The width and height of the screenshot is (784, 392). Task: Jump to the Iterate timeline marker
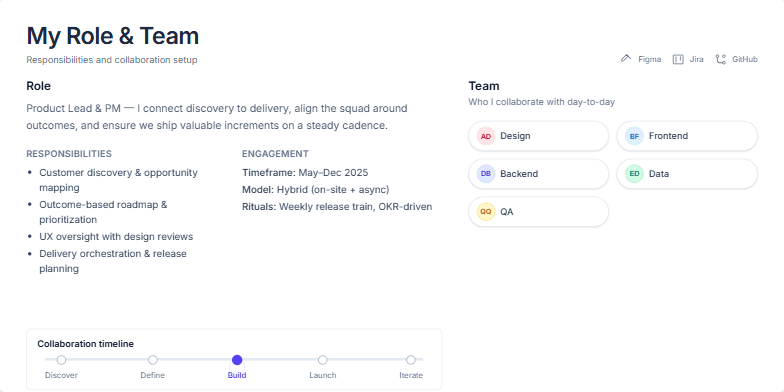(411, 360)
